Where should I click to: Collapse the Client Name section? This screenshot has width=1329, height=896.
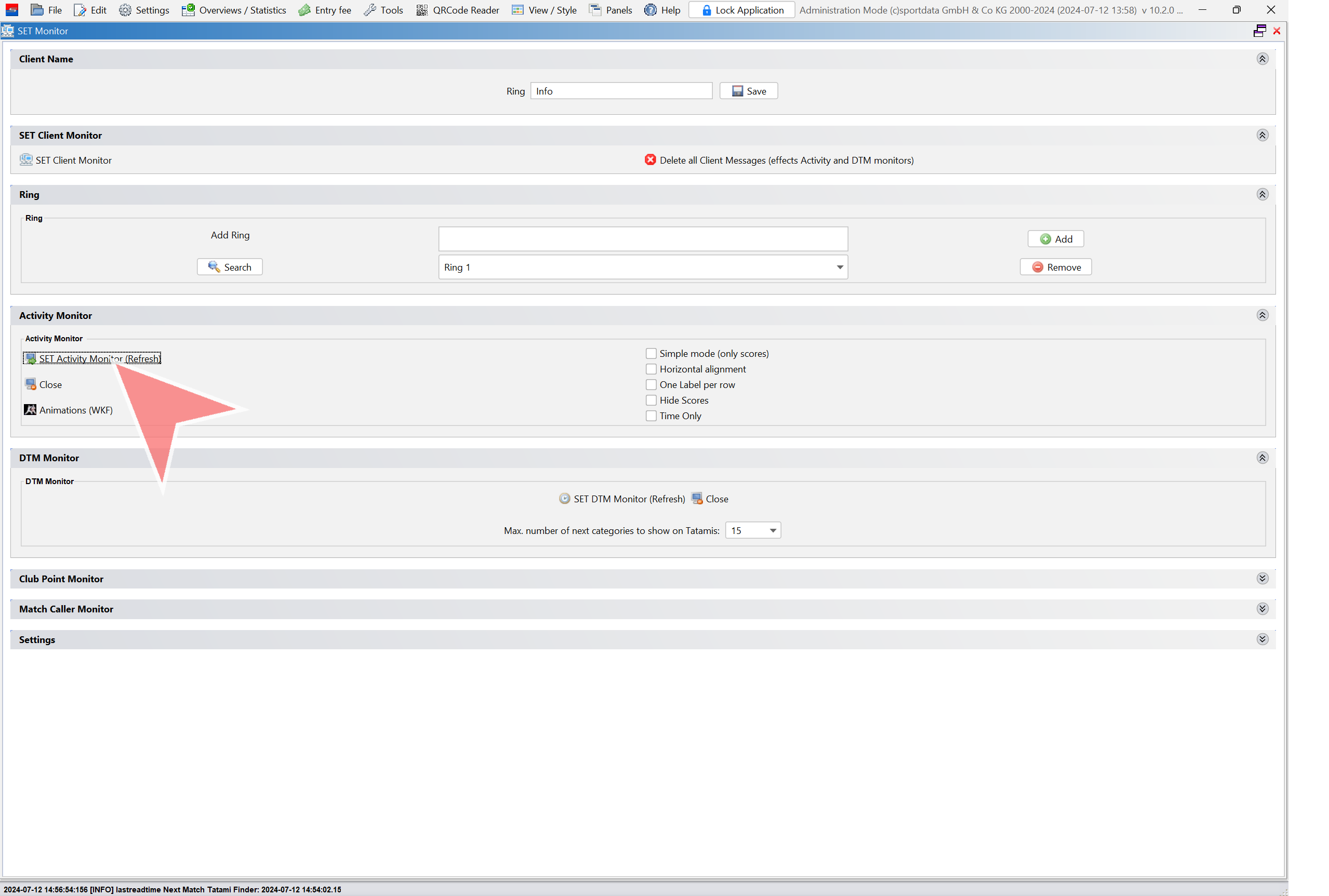1262,59
